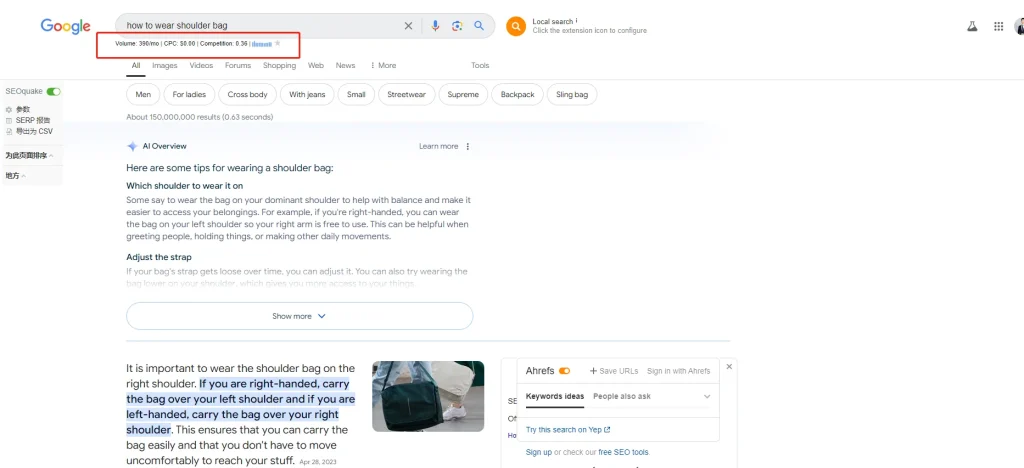Filter by the Men chip
The width and height of the screenshot is (1024, 468).
coord(143,95)
